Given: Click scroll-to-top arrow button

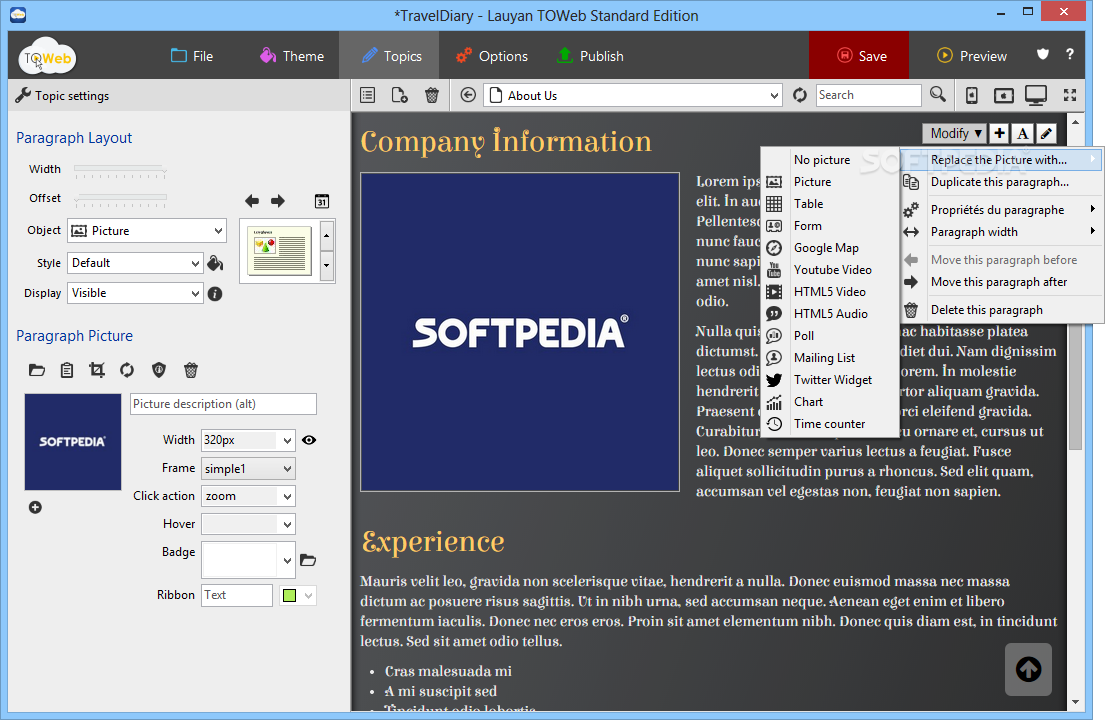Looking at the screenshot, I should (x=1028, y=669).
